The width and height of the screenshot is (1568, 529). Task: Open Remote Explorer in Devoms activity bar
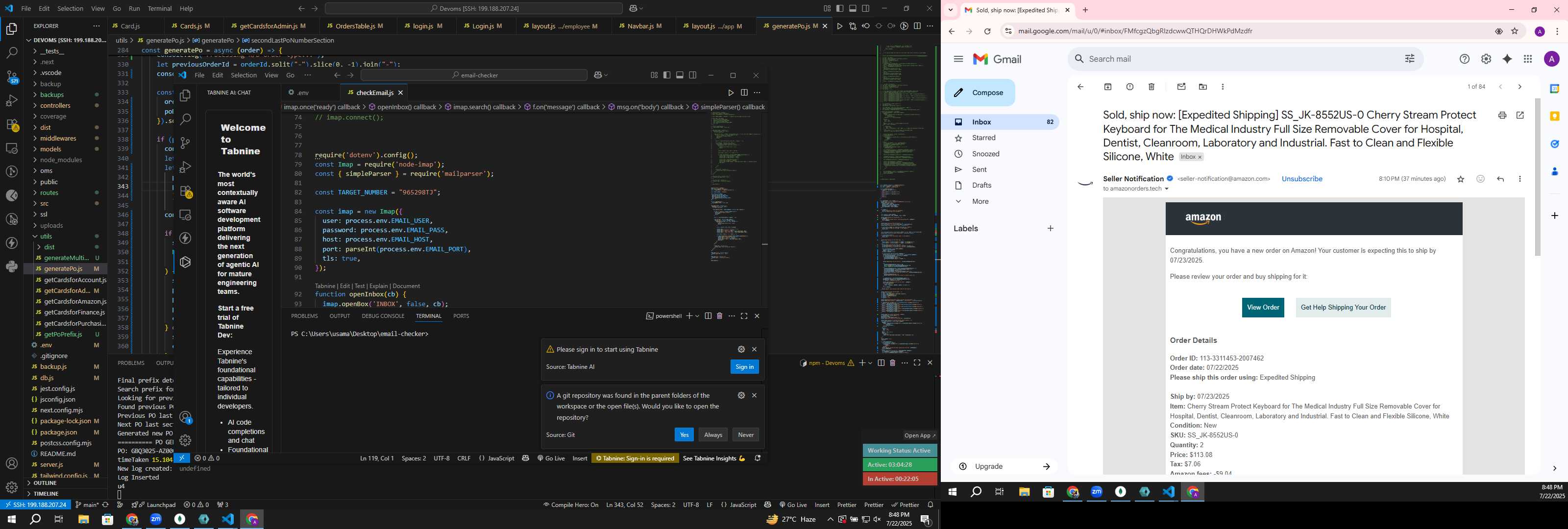(12, 148)
